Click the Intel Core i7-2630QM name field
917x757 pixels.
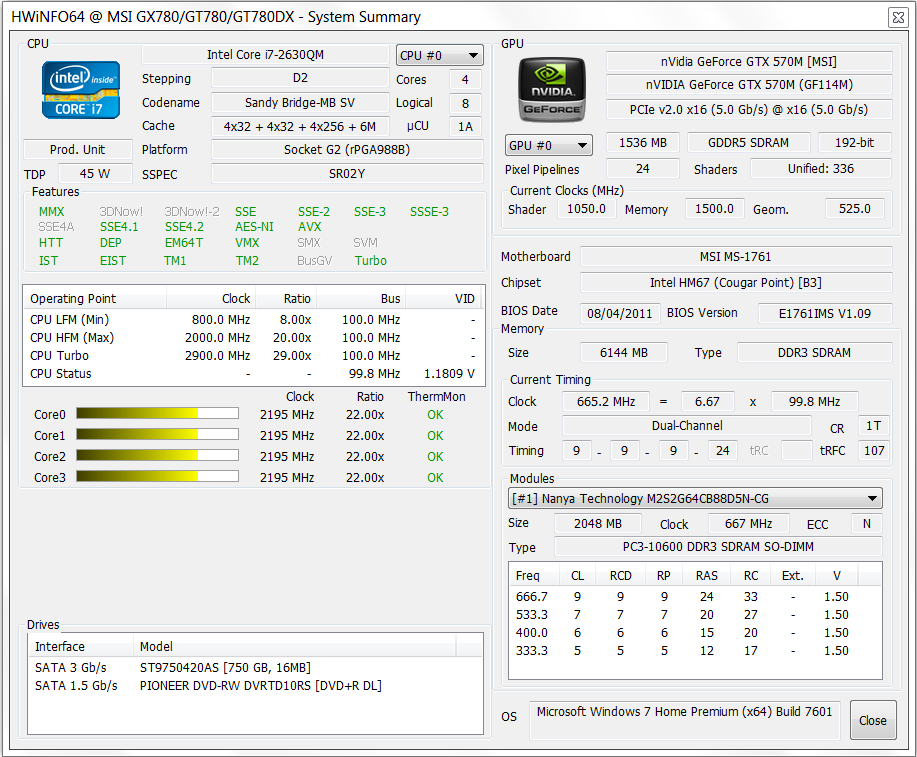click(x=265, y=54)
